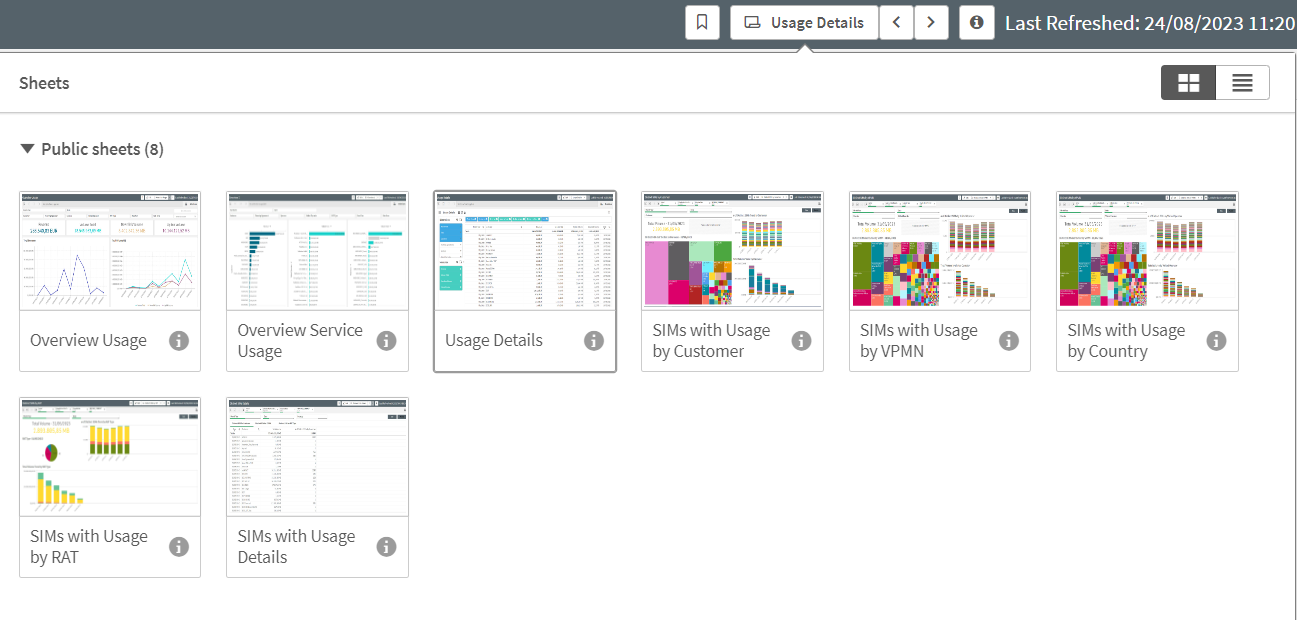1297x620 pixels.
Task: Click the bookmarks icon in top bar
Action: (702, 22)
